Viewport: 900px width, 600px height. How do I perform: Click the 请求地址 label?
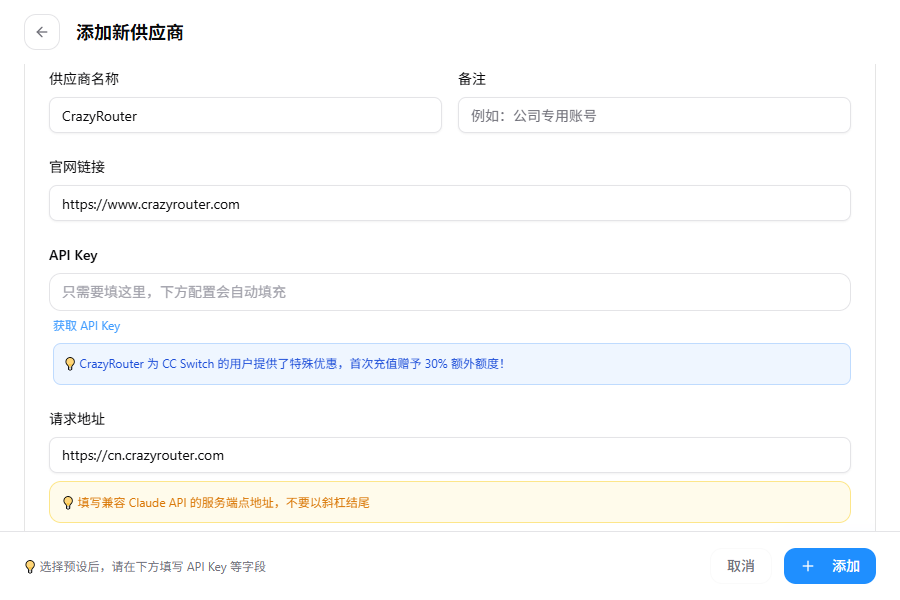click(x=77, y=419)
